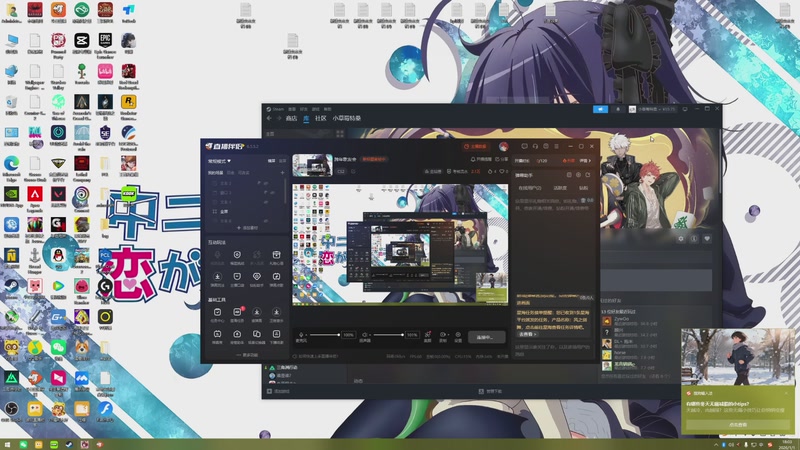The height and width of the screenshot is (450, 800).
Task: Open the NVIDIA App desktop icon
Action: click(11, 194)
